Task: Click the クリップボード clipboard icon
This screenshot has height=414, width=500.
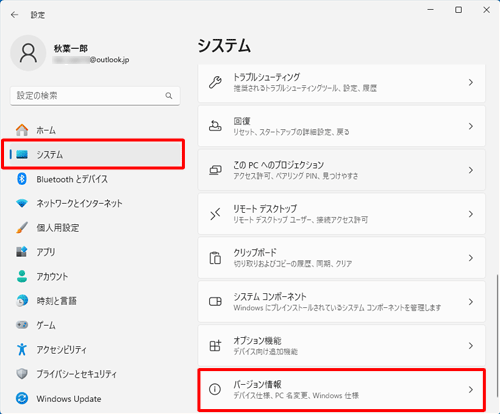Action: 215,258
